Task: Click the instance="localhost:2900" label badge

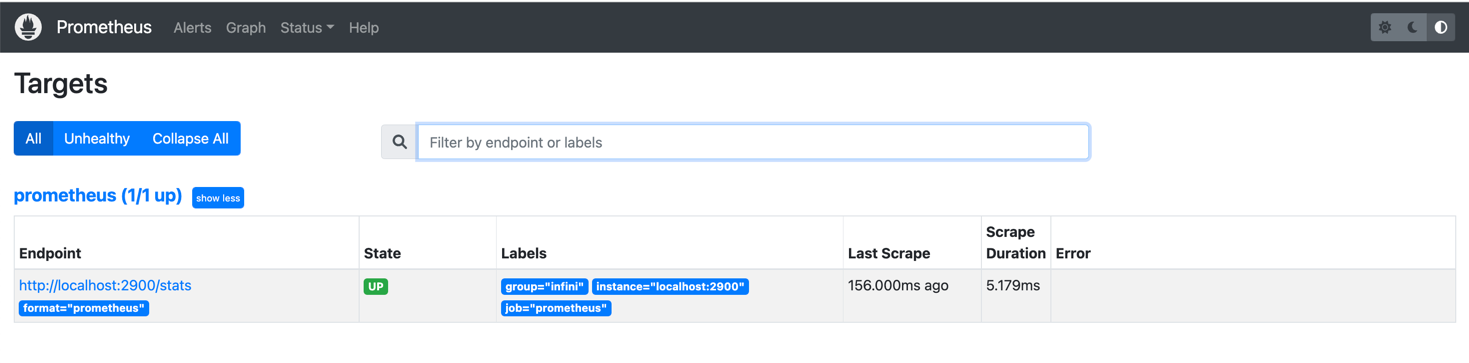Action: point(670,286)
